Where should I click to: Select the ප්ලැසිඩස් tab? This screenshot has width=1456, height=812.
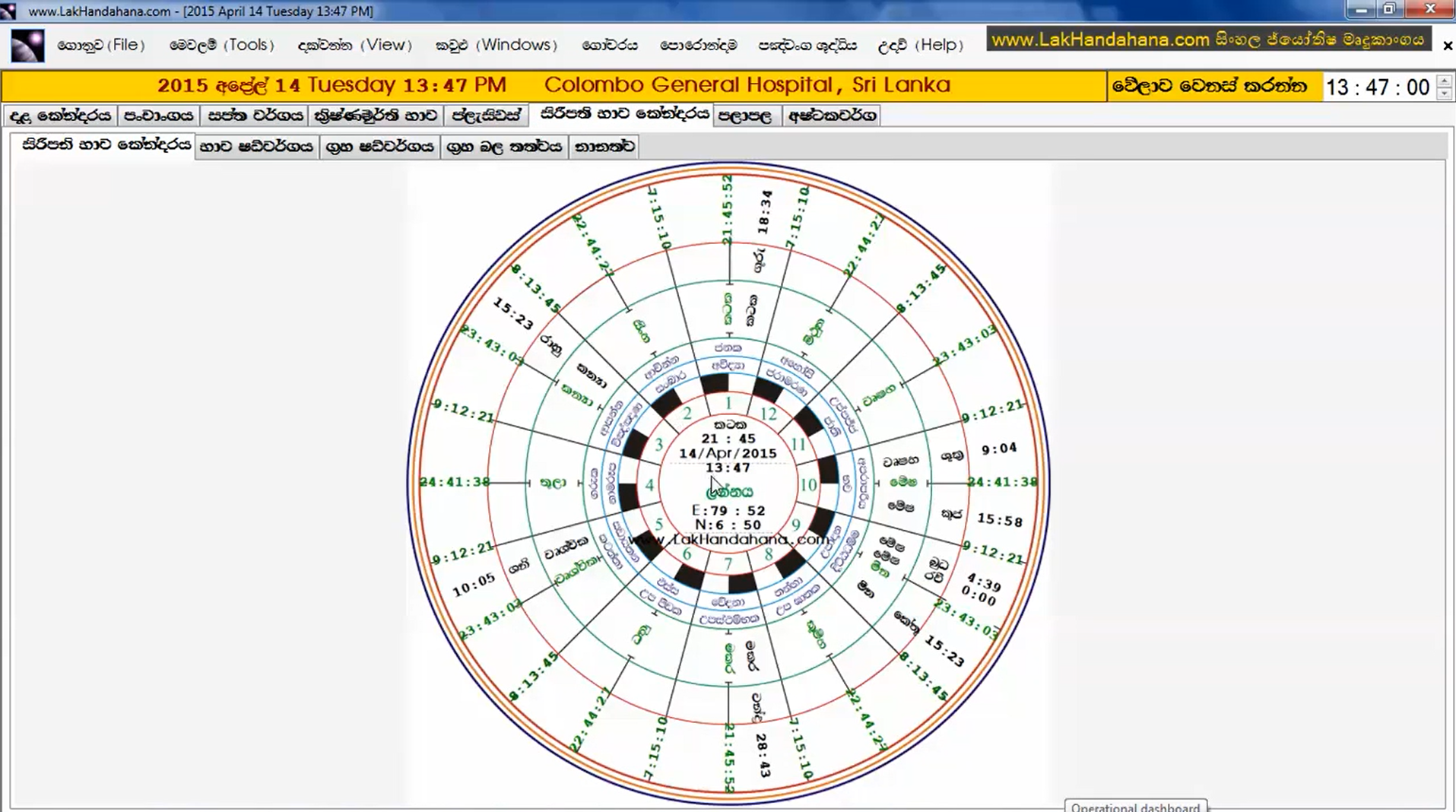pos(486,116)
